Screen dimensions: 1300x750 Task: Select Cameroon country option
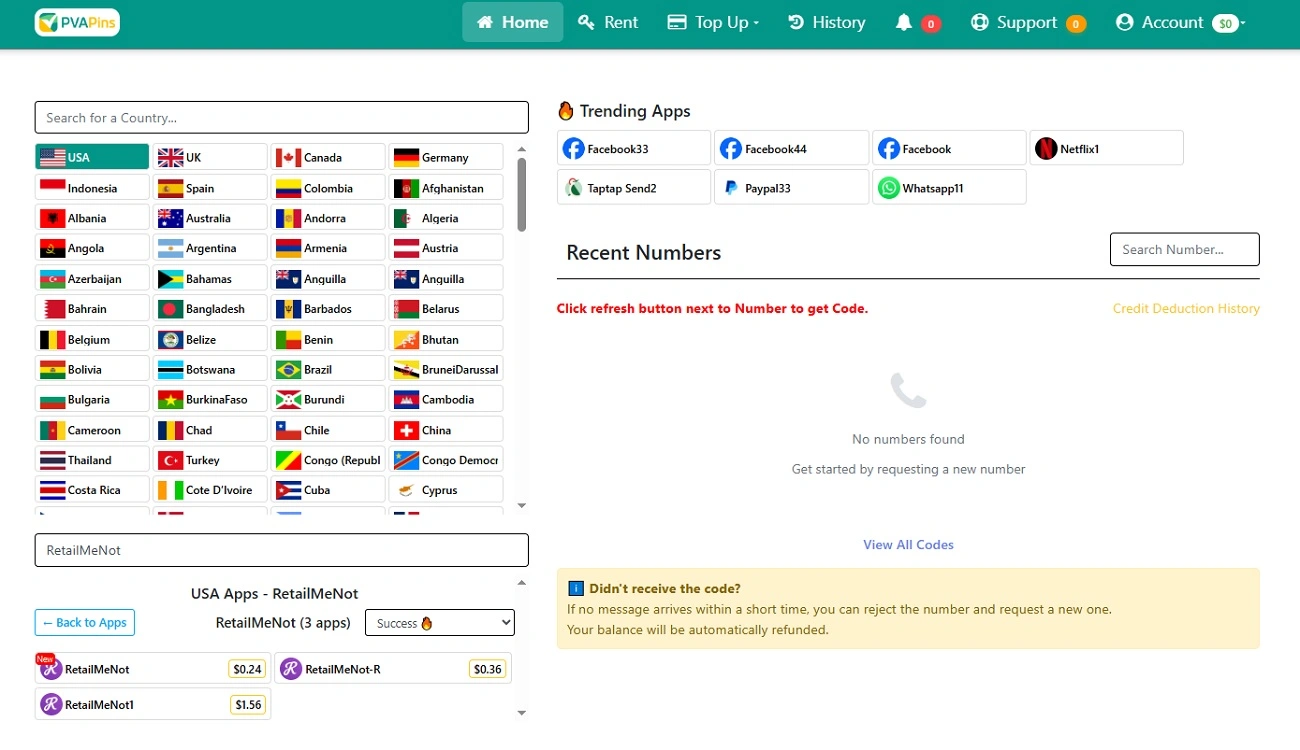pos(92,430)
